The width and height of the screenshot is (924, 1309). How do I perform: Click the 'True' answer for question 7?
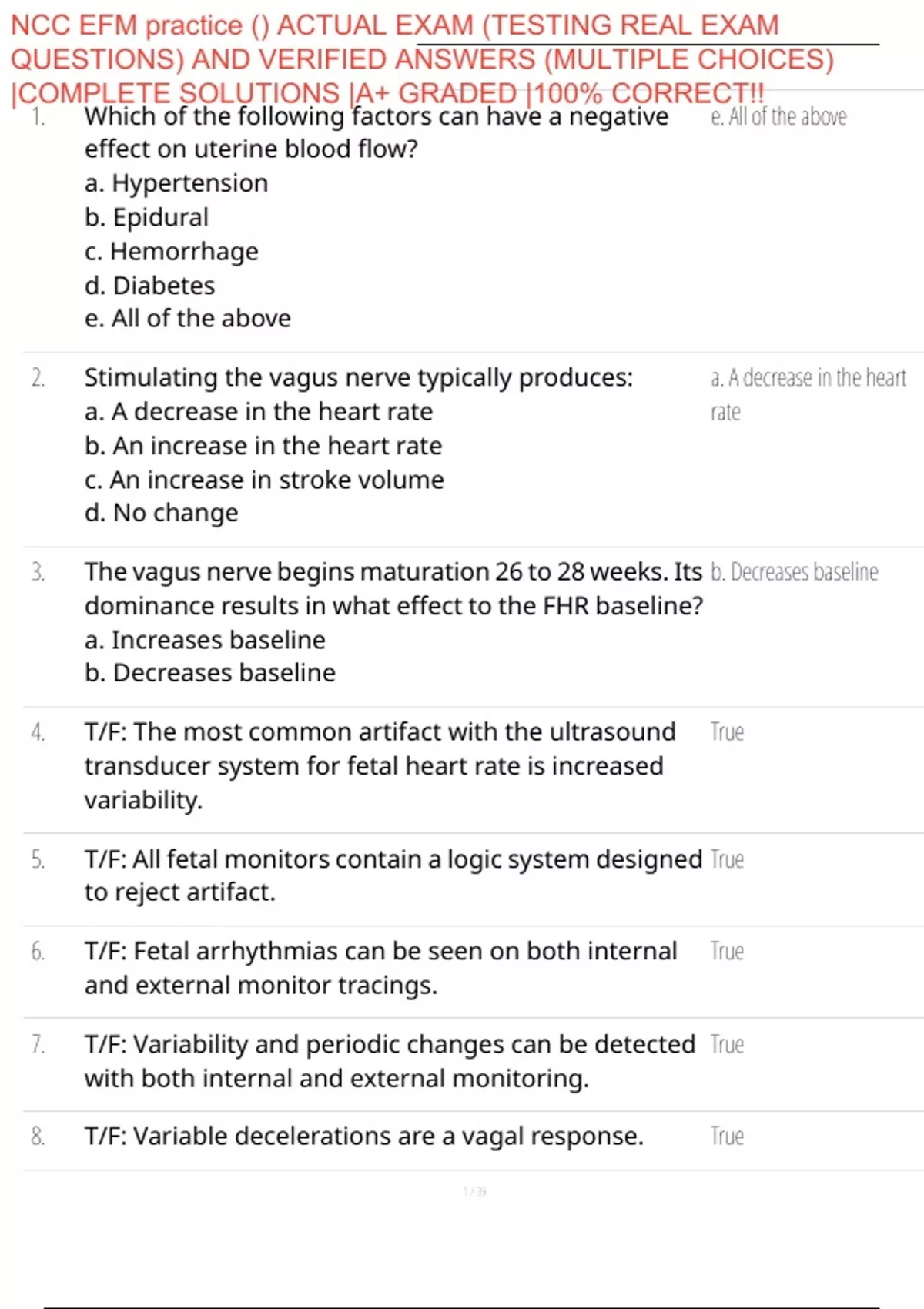(727, 1045)
